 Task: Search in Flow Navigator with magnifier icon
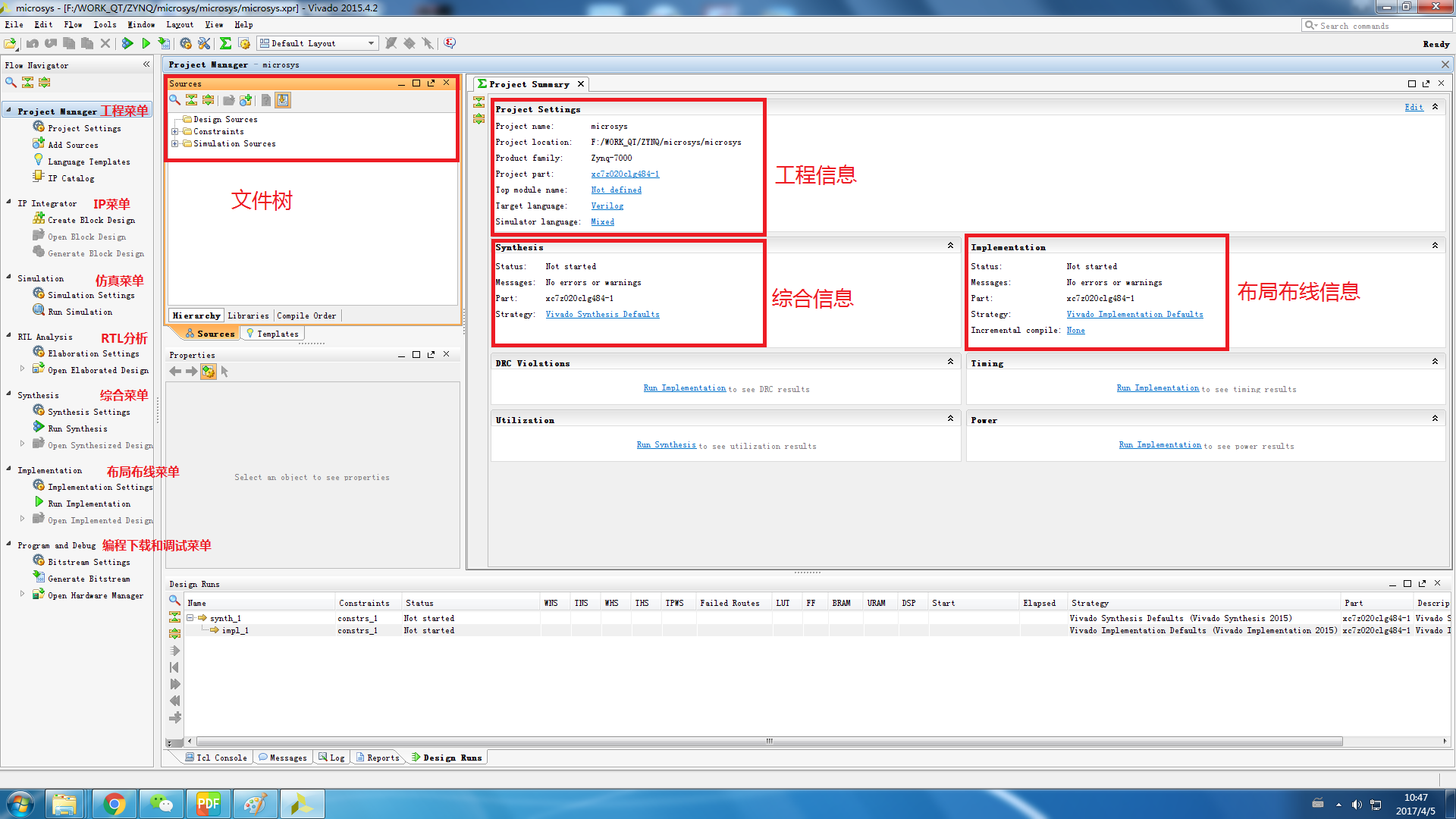coord(11,82)
